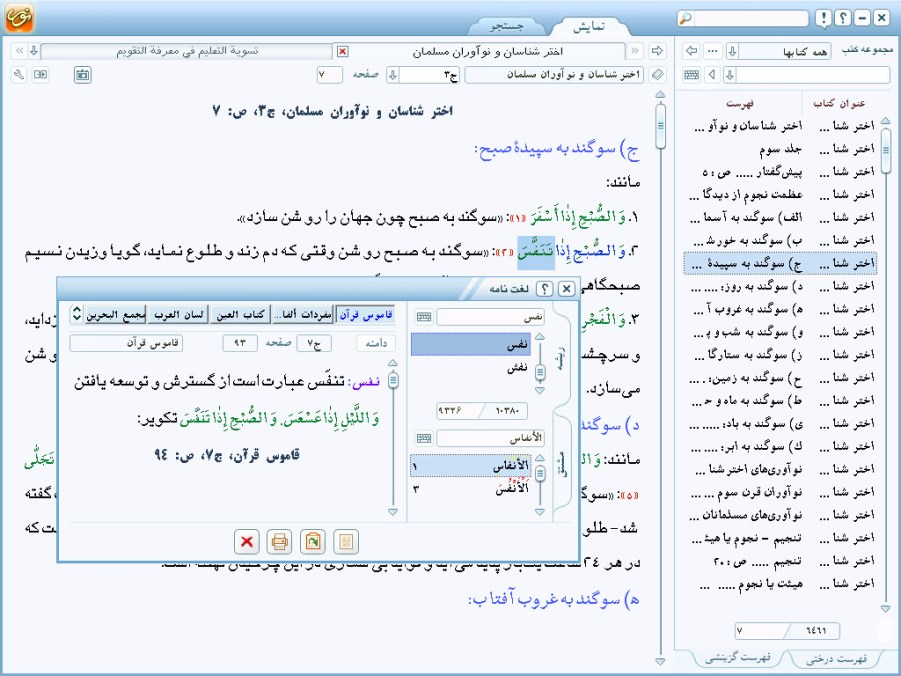This screenshot has width=901, height=676.
Task: Click the page number field showing ۷ in the toolbar
Action: [329, 75]
